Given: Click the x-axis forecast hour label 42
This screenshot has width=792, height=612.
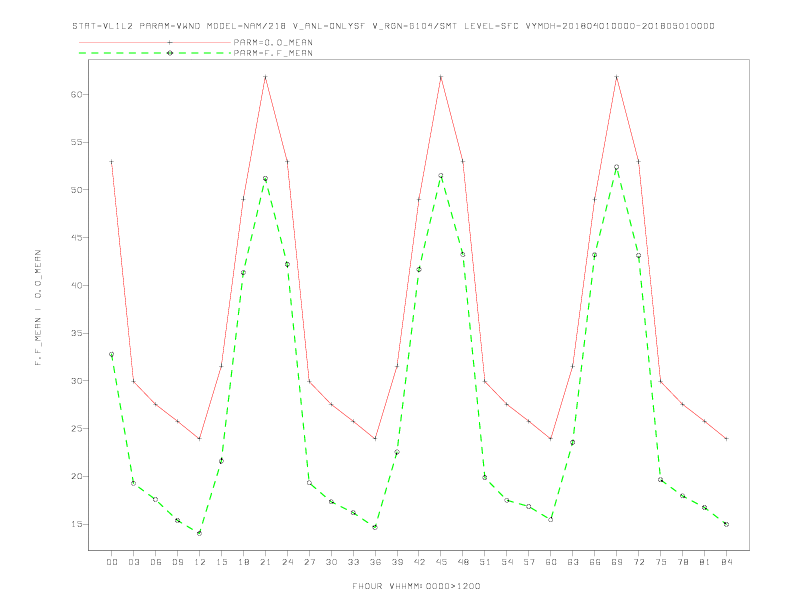Looking at the screenshot, I should (419, 562).
